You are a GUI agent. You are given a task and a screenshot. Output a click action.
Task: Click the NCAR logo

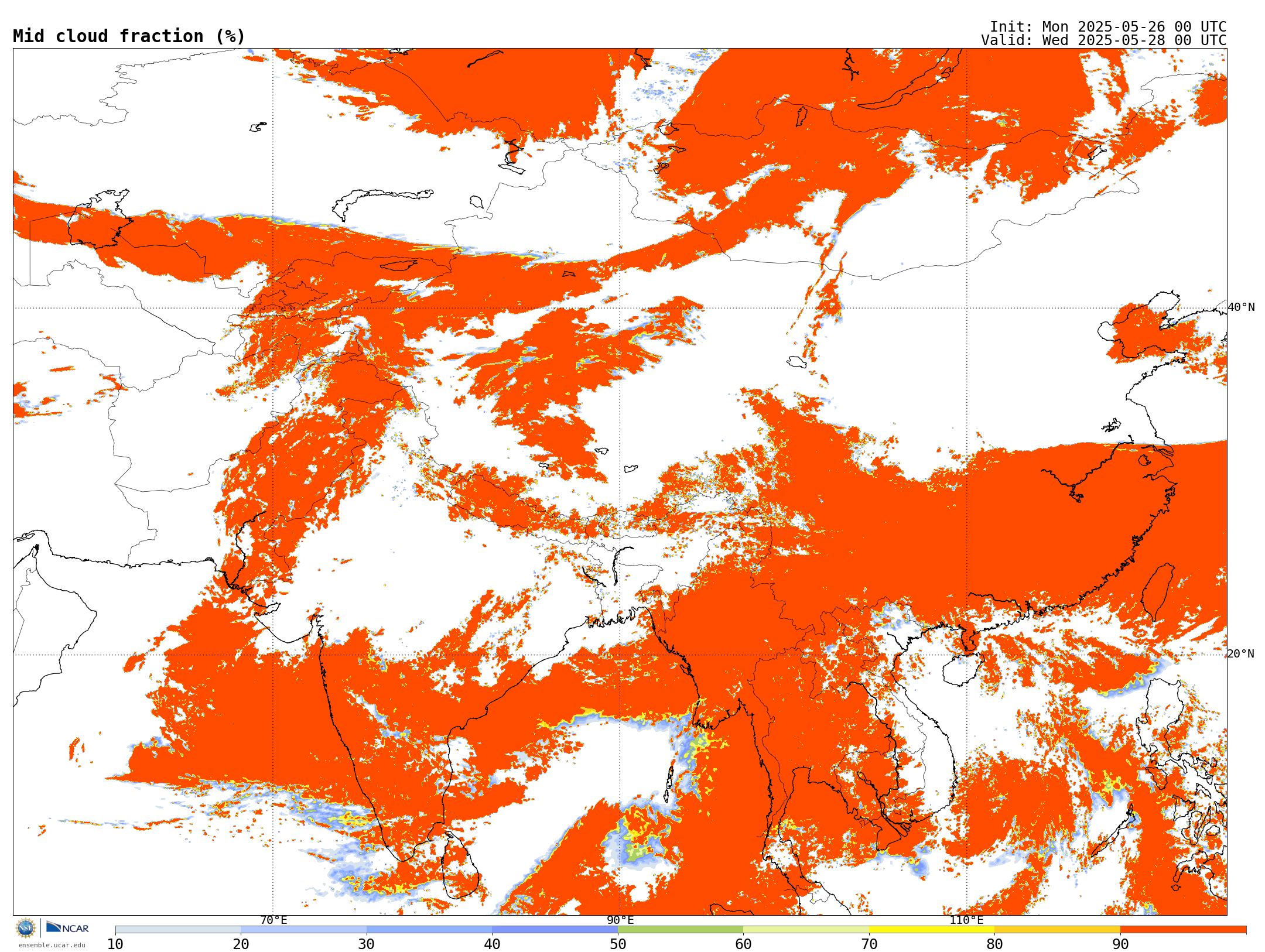coord(68,927)
